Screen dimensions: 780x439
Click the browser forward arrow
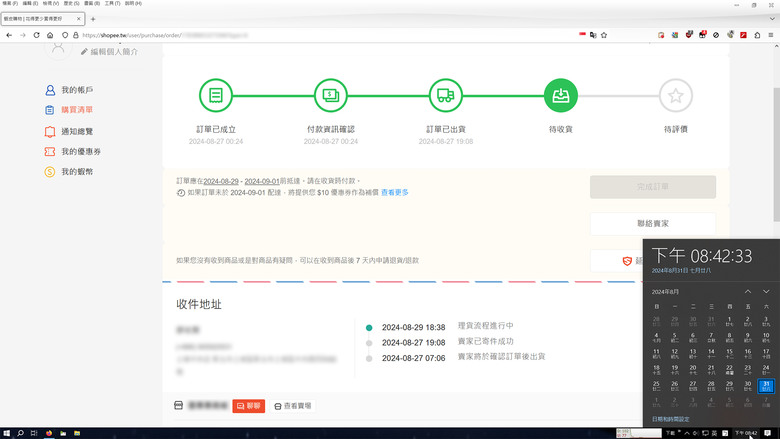tap(23, 35)
